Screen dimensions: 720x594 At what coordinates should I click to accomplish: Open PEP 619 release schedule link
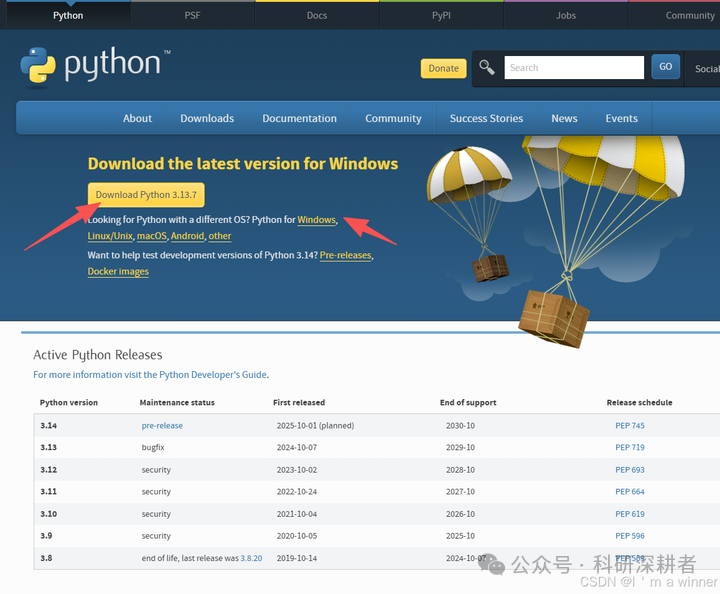(630, 514)
